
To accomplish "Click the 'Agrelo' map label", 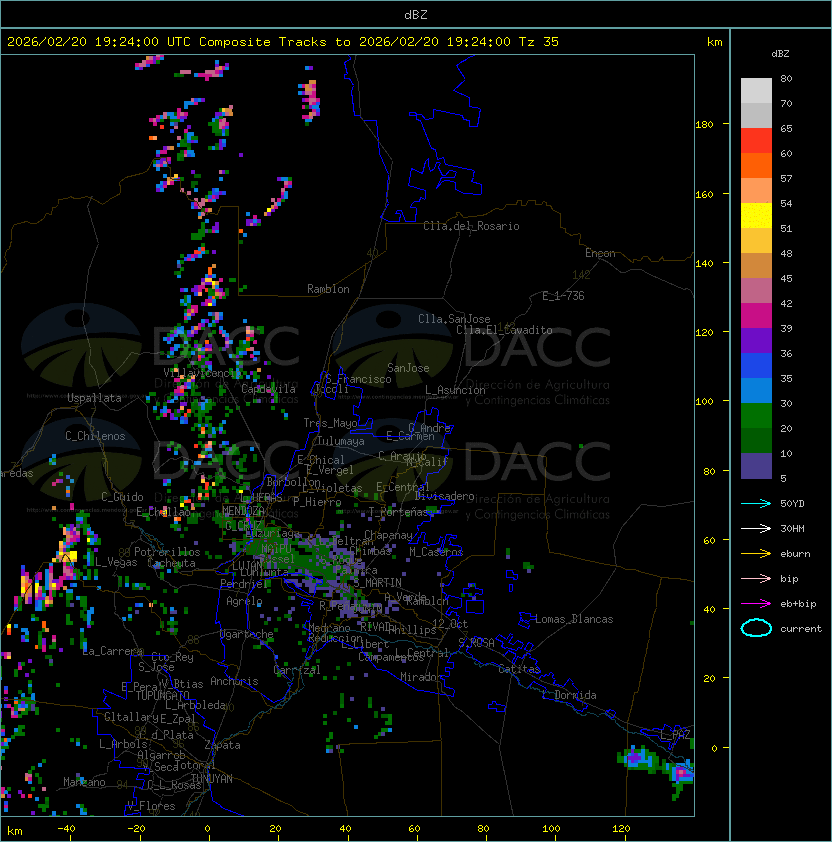I will coord(244,601).
